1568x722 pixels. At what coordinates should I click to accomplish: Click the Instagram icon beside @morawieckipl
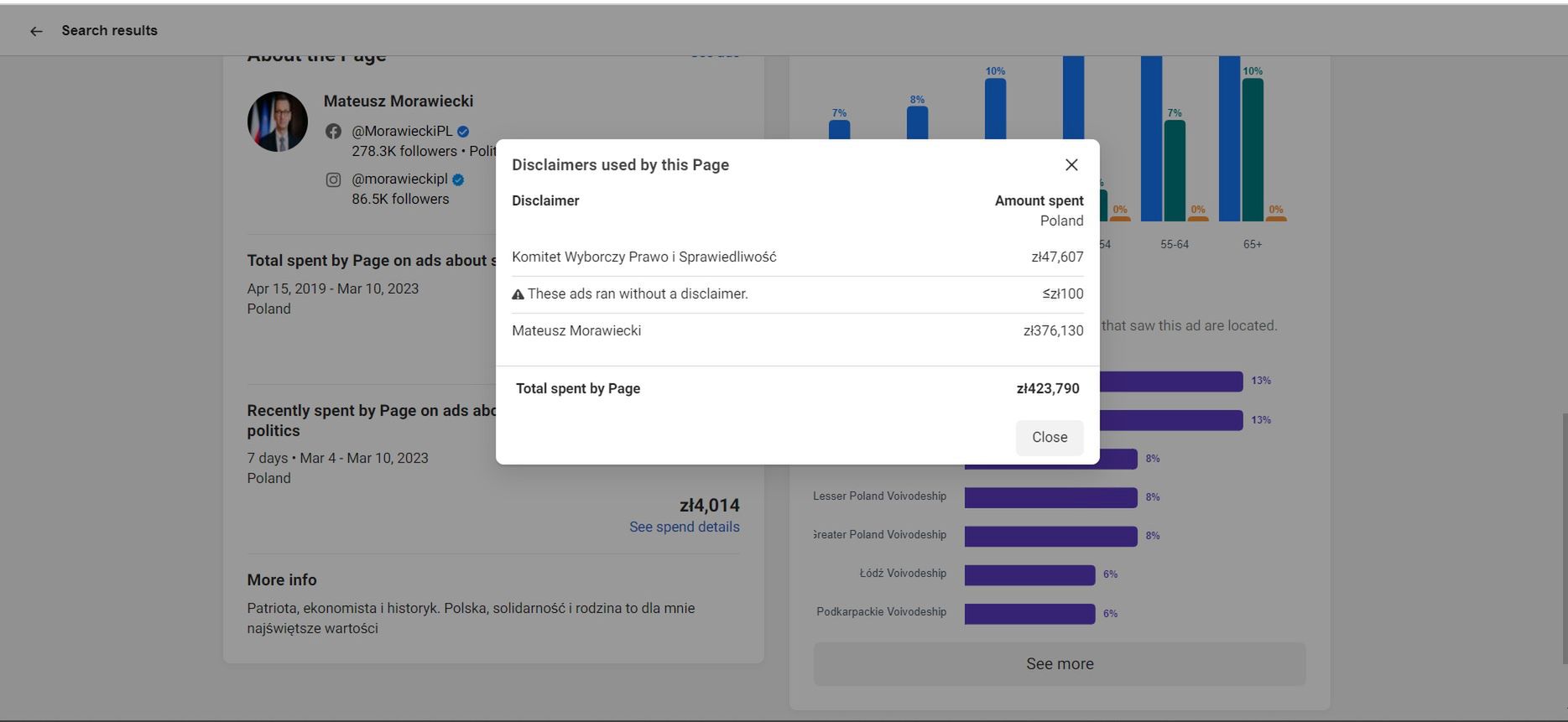pyautogui.click(x=334, y=179)
